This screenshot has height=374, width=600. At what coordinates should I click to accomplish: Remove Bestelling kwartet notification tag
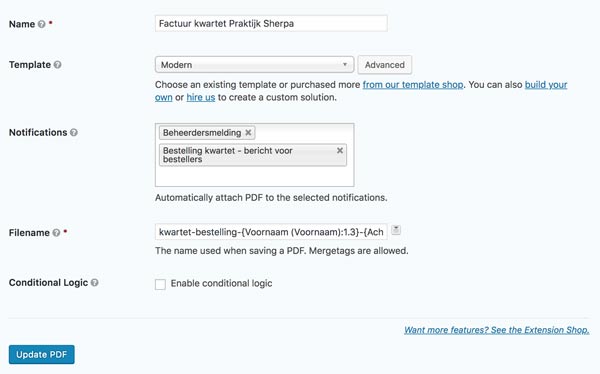tap(340, 150)
